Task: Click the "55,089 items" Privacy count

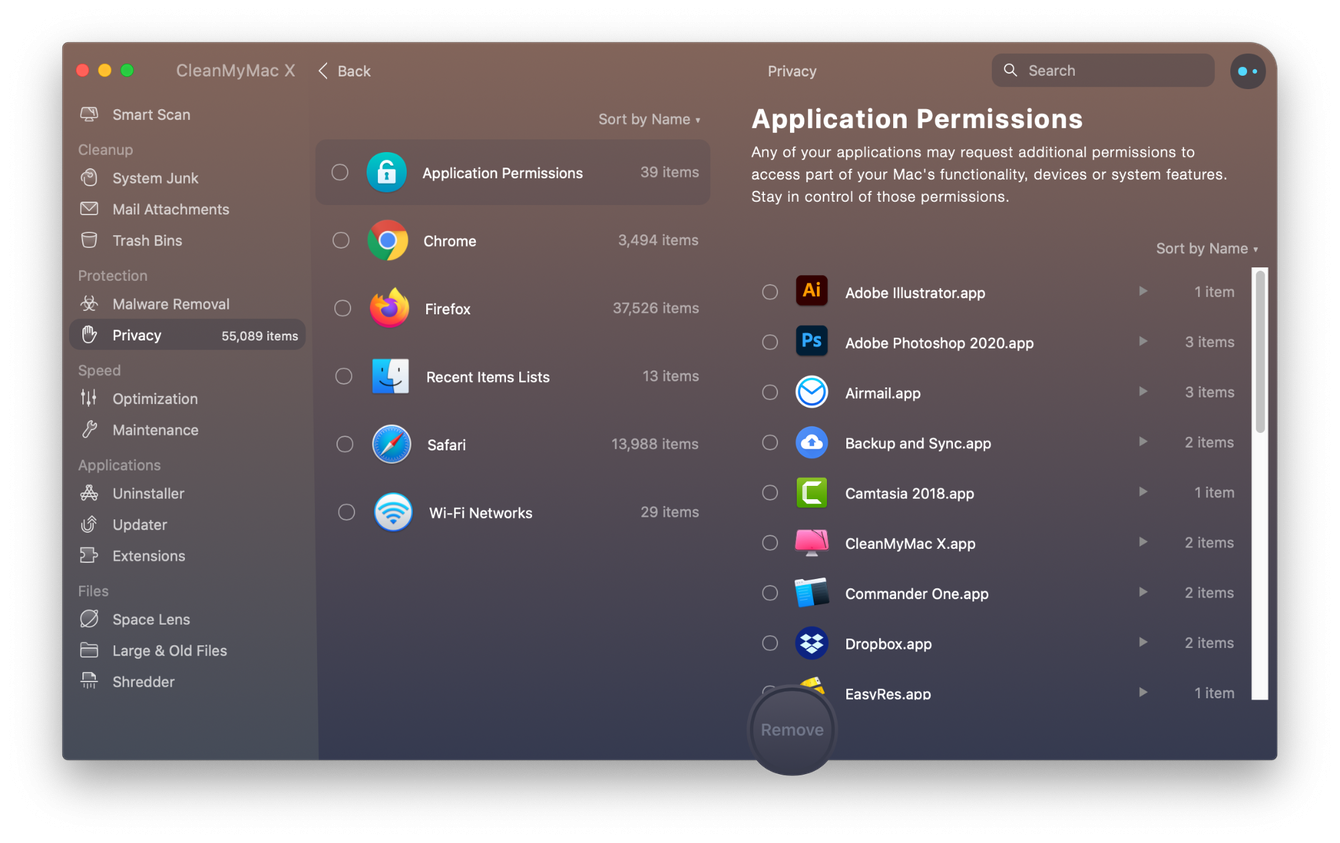Action: (x=260, y=336)
